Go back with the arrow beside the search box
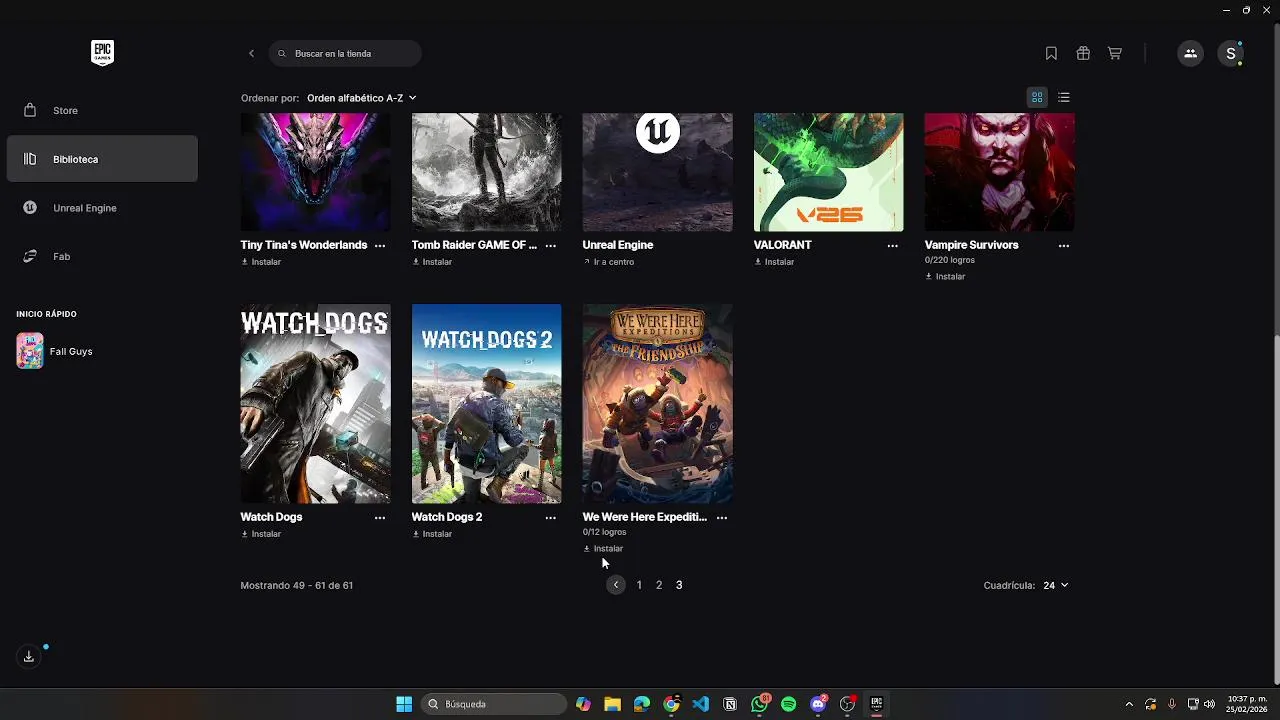Image resolution: width=1280 pixels, height=720 pixels. pos(251,53)
